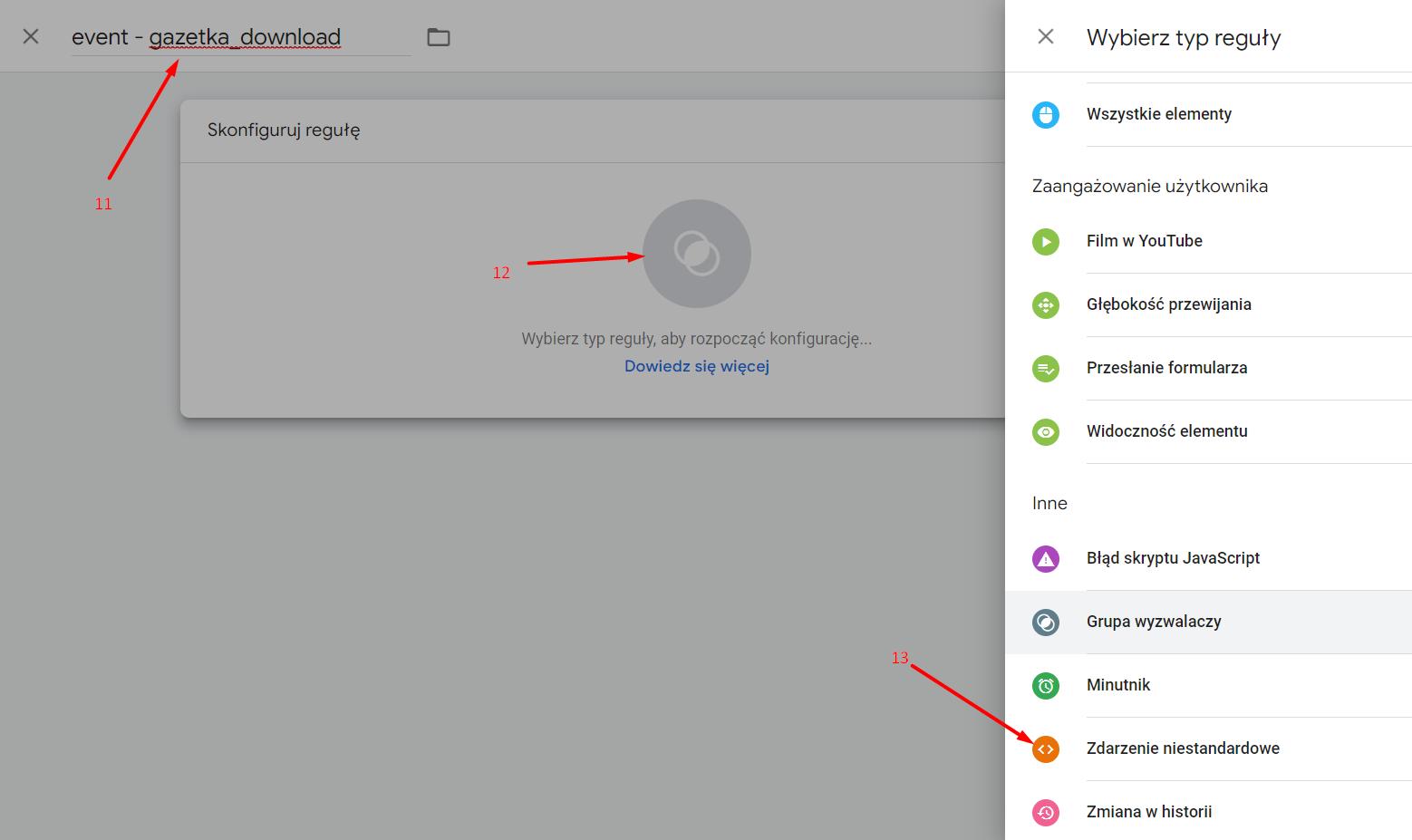Click the large trigger type placeholder circle
Viewport: 1412px width, 840px height.
click(697, 254)
